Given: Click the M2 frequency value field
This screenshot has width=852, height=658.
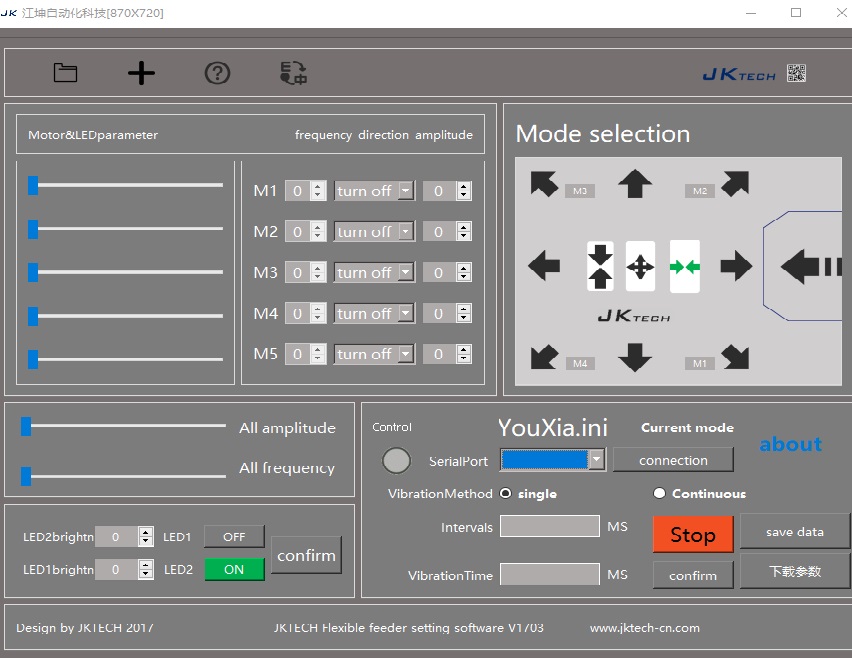Looking at the screenshot, I should click(x=298, y=231).
